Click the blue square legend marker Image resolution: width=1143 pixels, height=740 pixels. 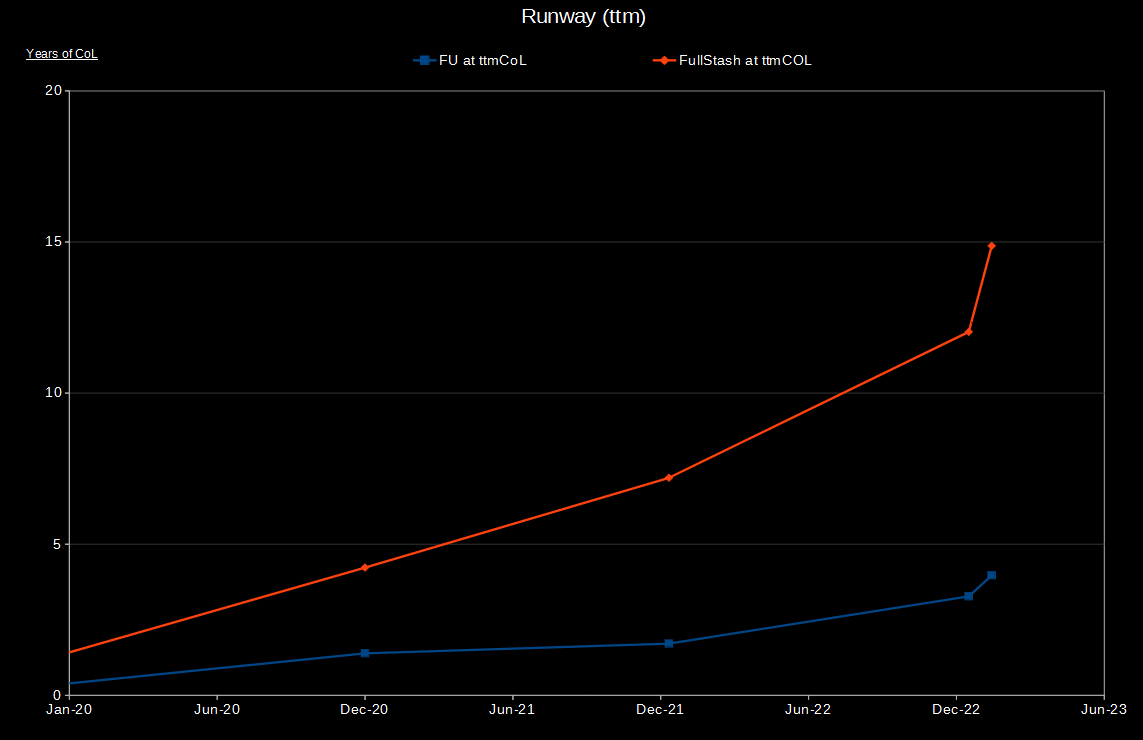pyautogui.click(x=424, y=61)
